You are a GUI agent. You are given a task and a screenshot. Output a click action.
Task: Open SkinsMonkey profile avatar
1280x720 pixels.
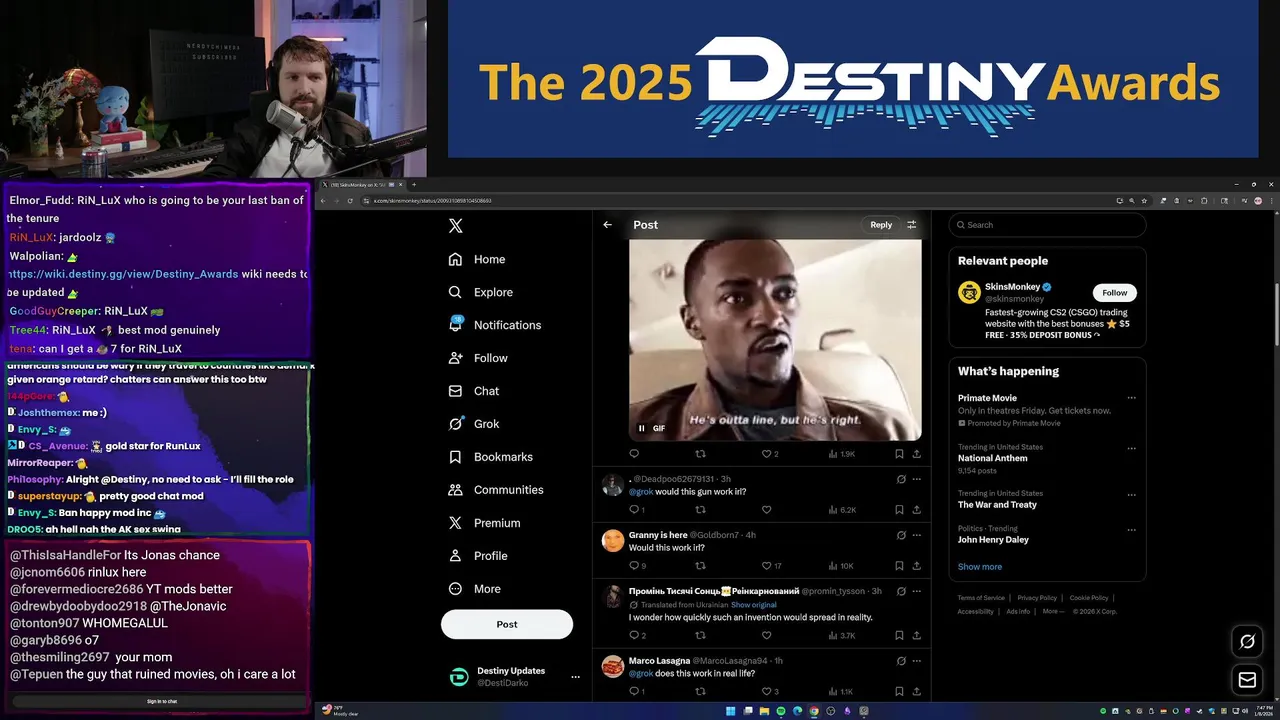tap(969, 292)
